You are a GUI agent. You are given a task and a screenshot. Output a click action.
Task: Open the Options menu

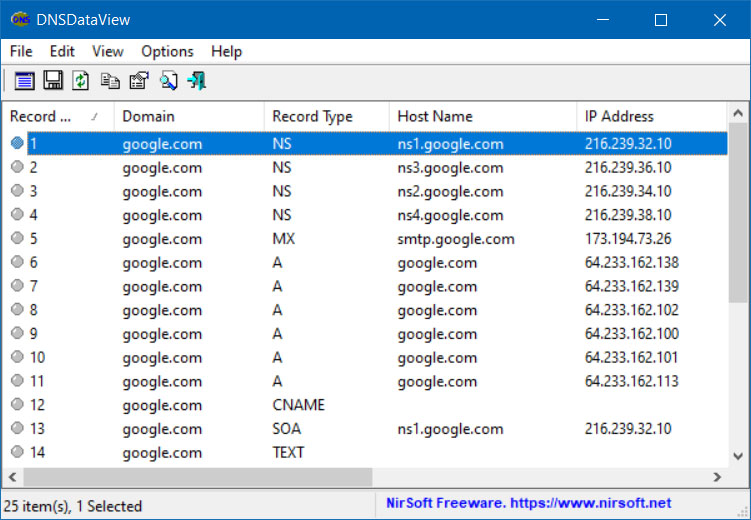(x=167, y=51)
